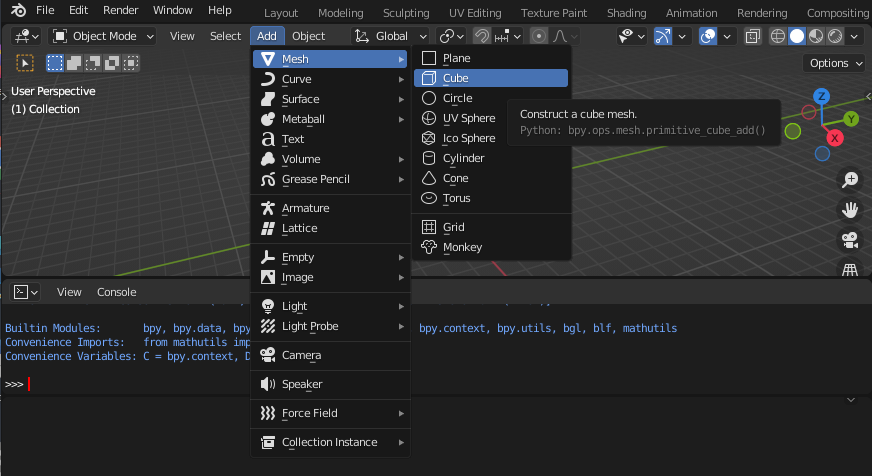Screen dimensions: 872x476
Task: Click the red X axis gizmo ball
Action: point(837,137)
